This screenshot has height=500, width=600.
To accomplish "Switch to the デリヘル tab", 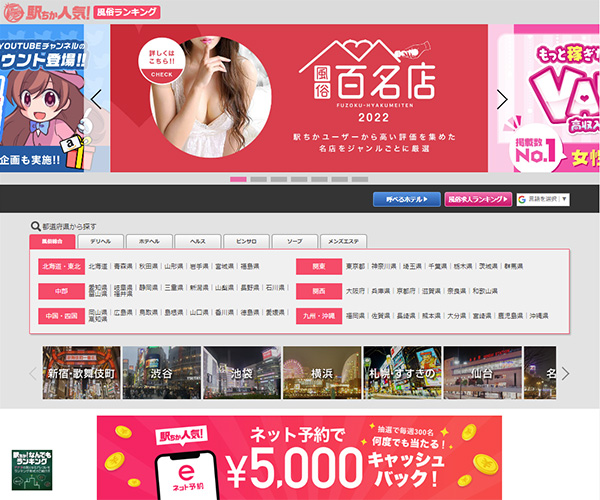I will pyautogui.click(x=101, y=241).
